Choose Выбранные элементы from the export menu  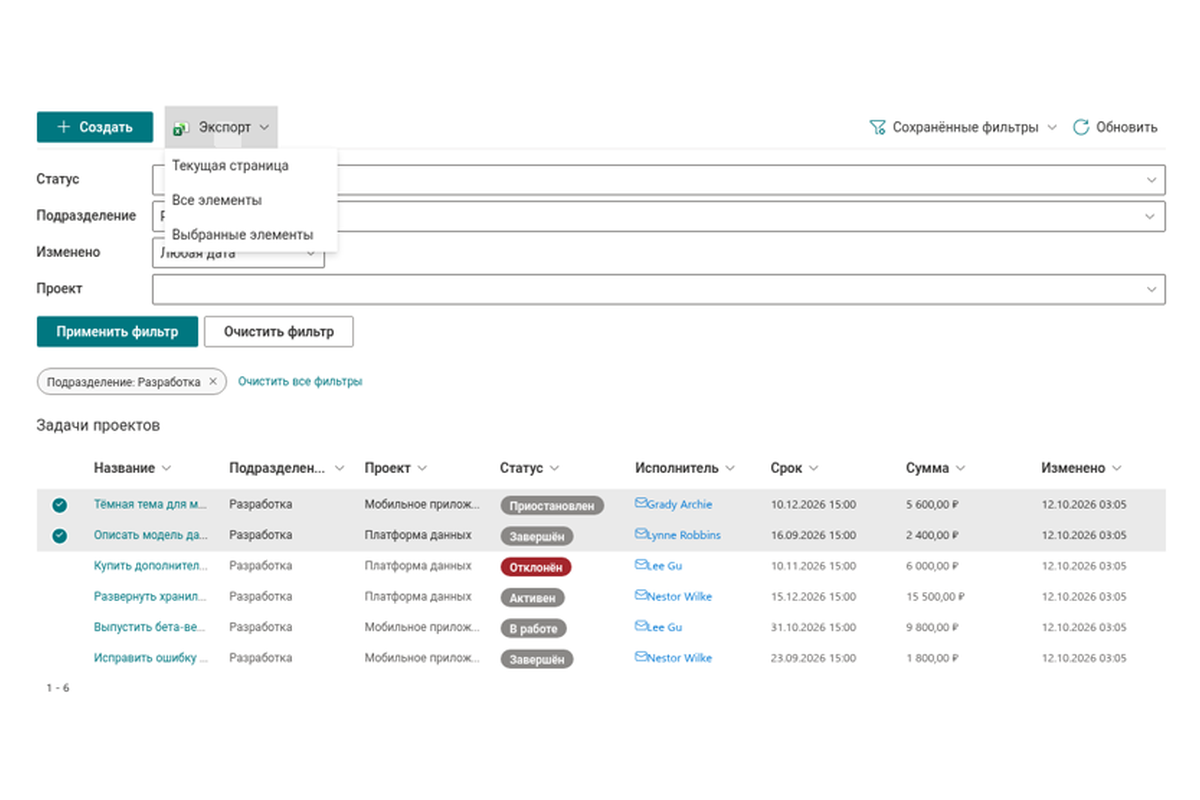point(251,235)
